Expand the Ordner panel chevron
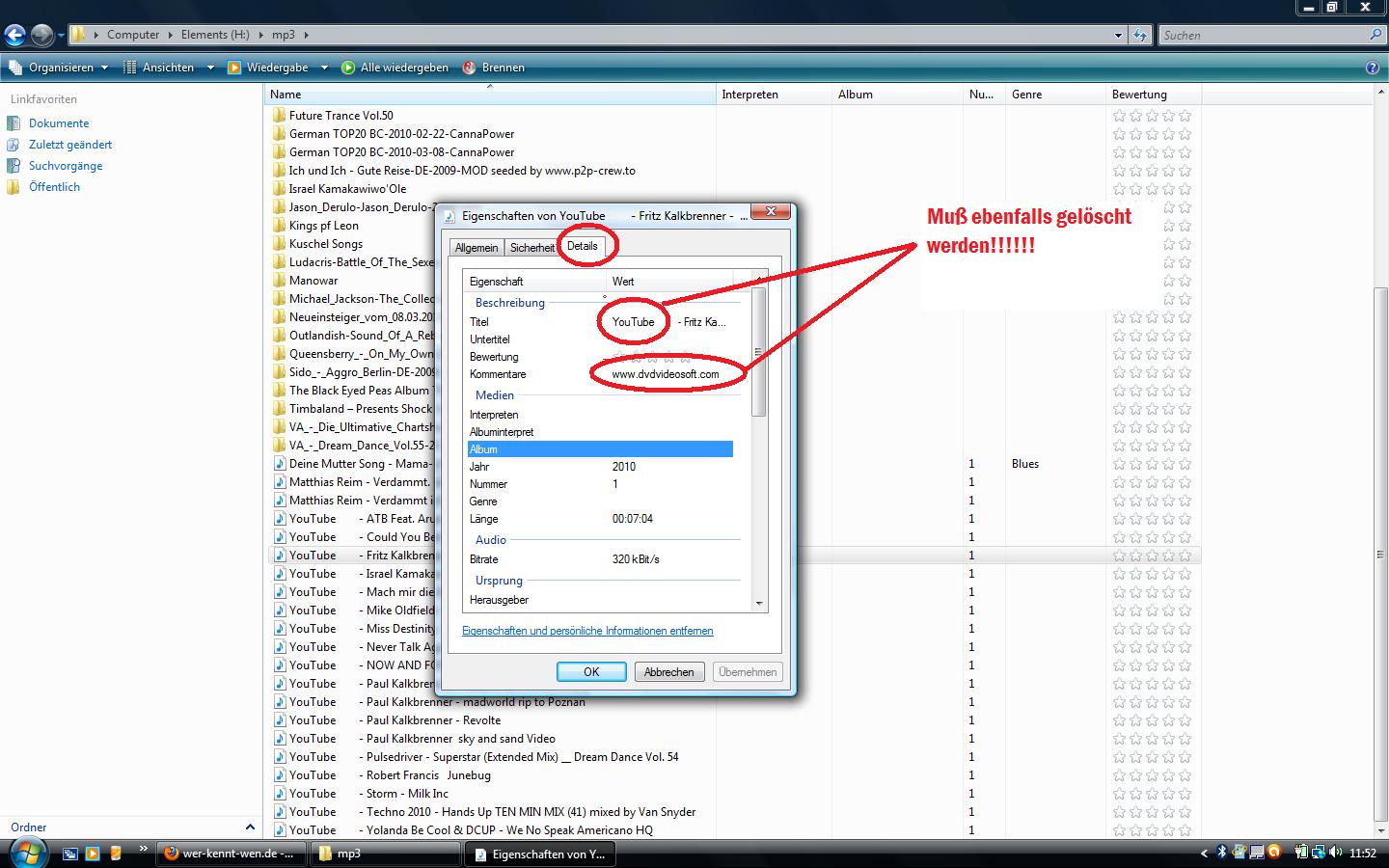This screenshot has height=868, width=1389. 250,827
